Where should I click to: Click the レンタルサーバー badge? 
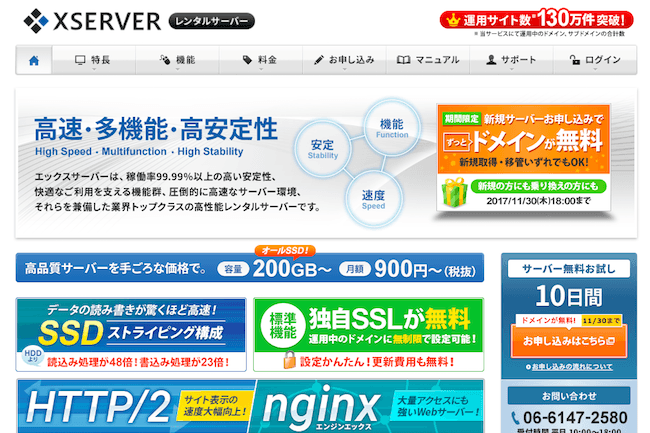pyautogui.click(x=211, y=21)
